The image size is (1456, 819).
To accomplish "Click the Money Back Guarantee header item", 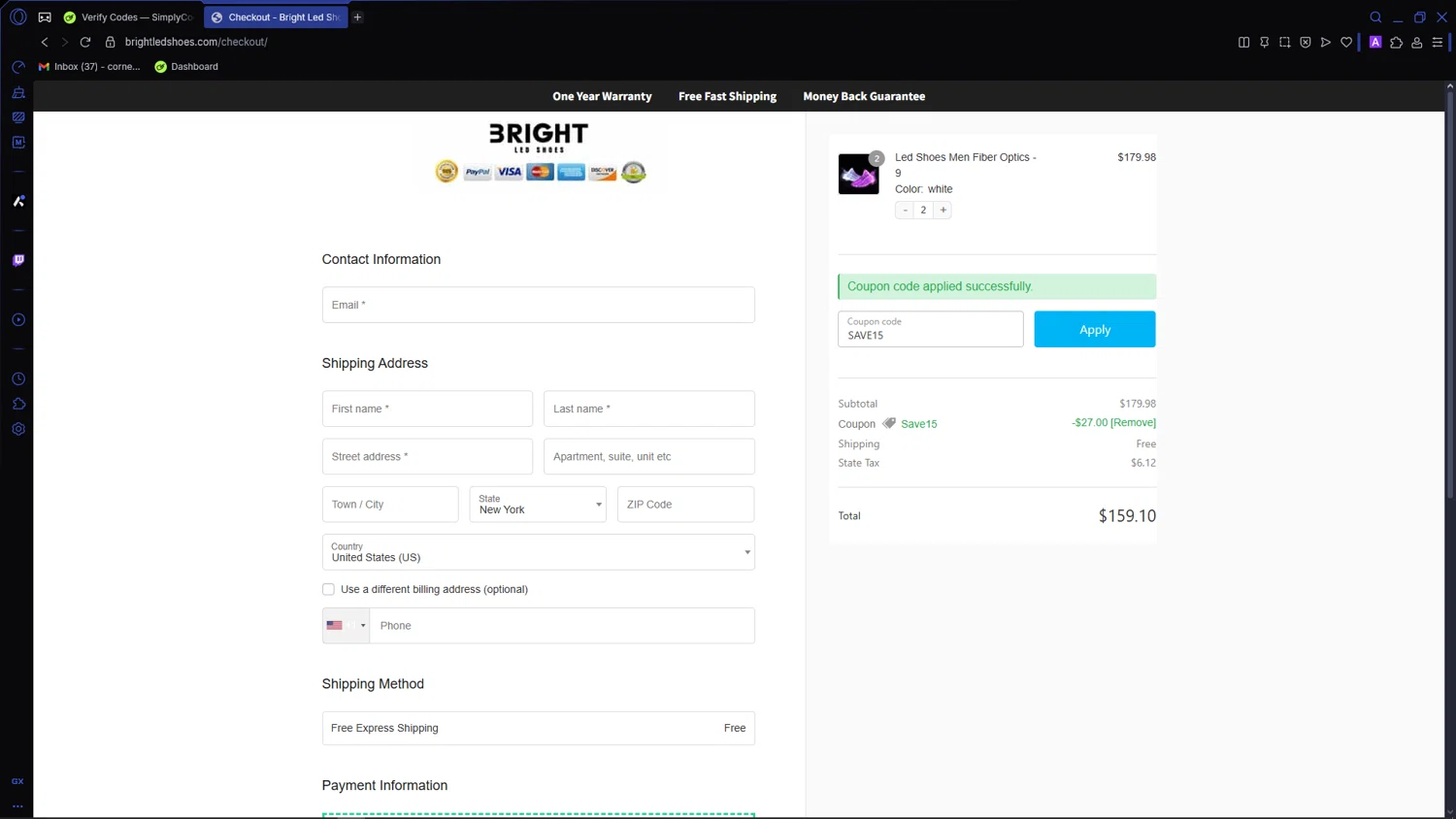I will (x=864, y=96).
